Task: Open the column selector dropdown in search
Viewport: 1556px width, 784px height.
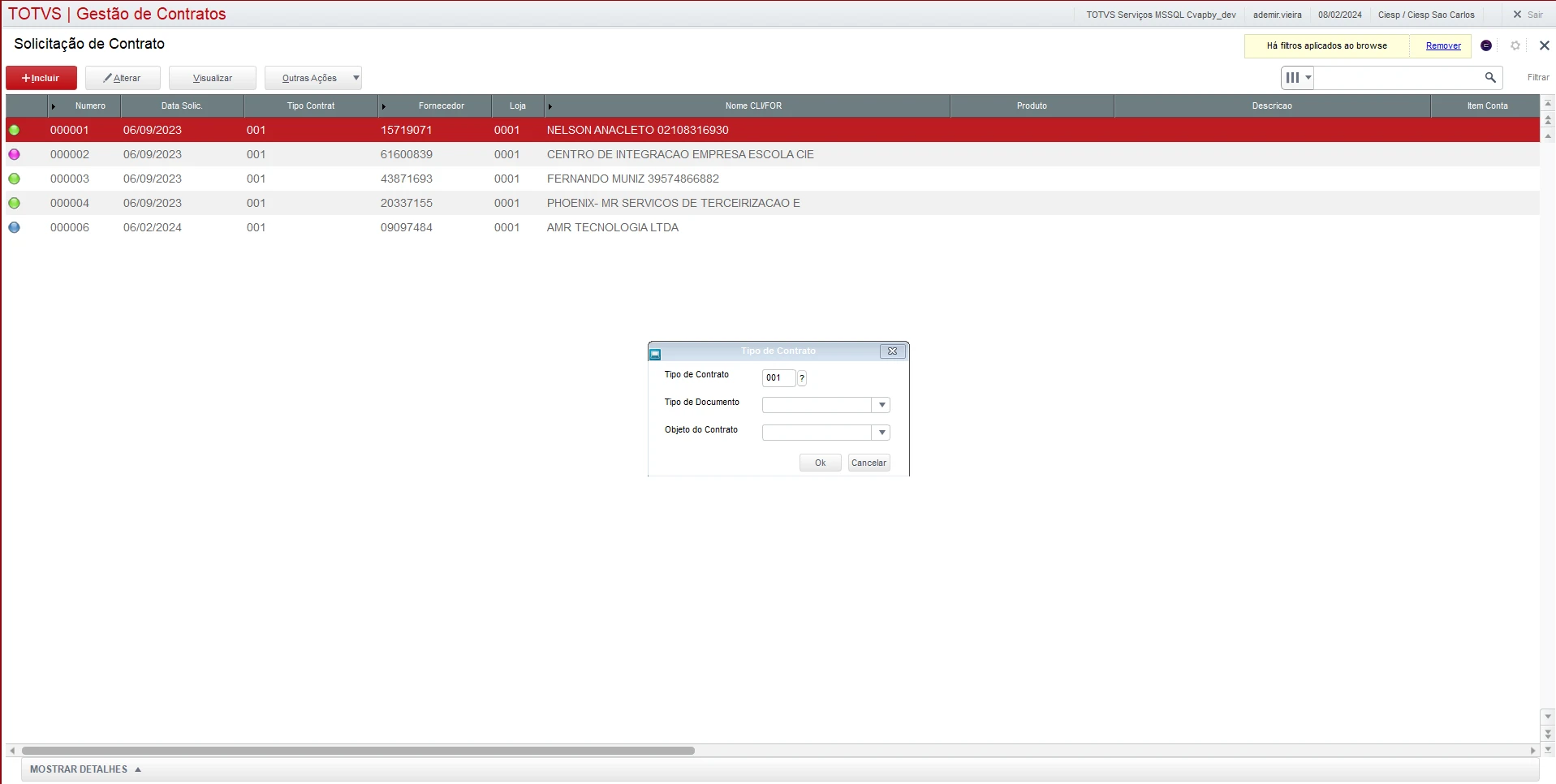Action: point(1298,78)
